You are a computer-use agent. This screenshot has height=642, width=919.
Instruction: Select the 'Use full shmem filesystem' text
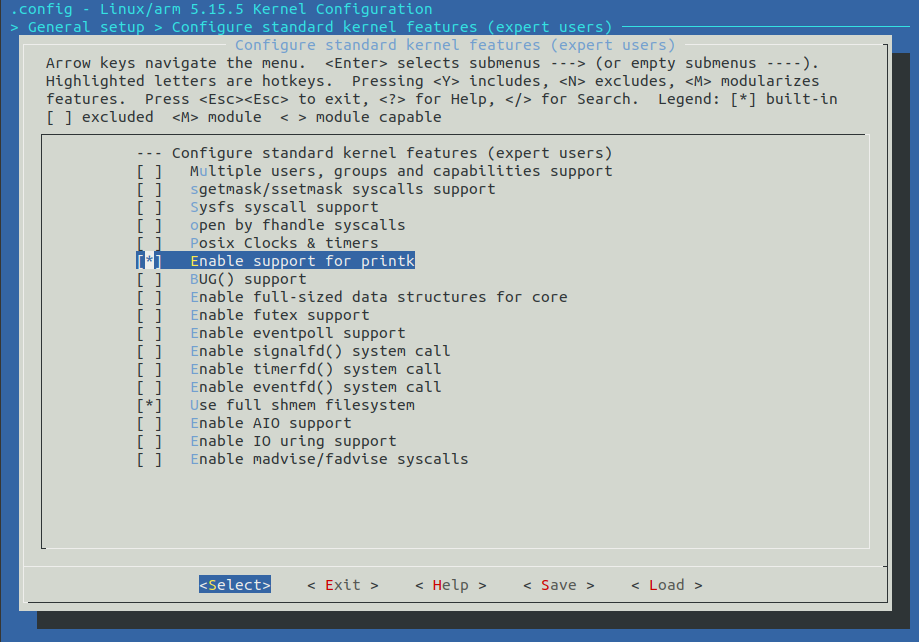pyautogui.click(x=302, y=405)
